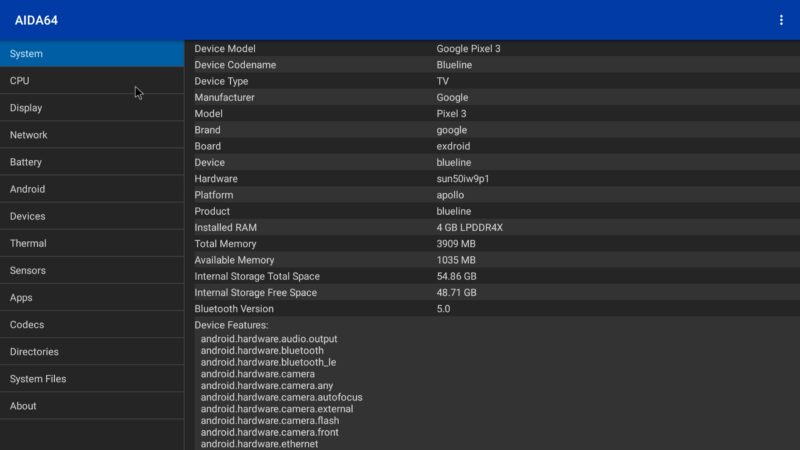Select the Manufacturer row label
This screenshot has height=450, width=800.
[224, 97]
